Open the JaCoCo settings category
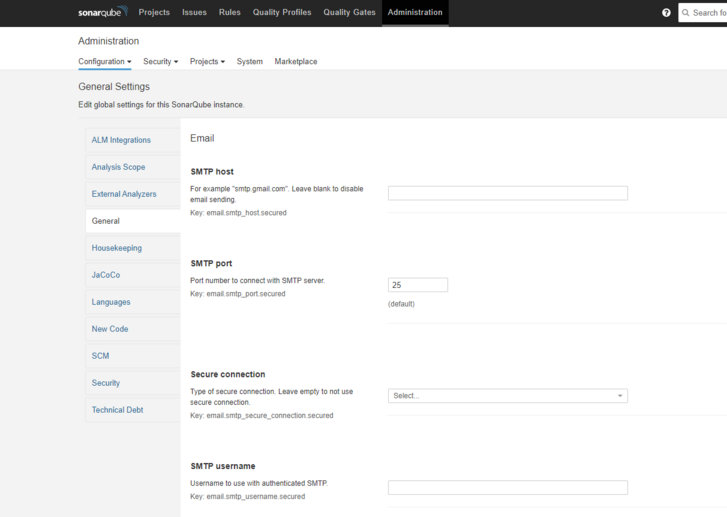 (x=106, y=275)
